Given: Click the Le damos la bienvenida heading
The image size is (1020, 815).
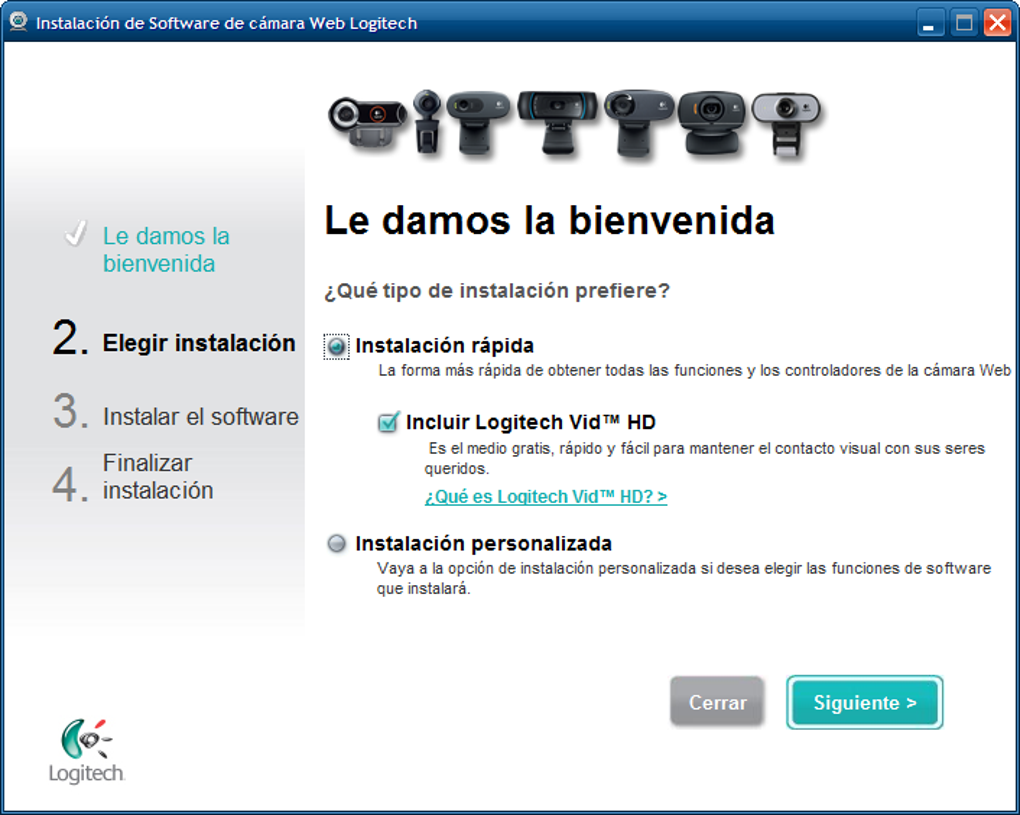Looking at the screenshot, I should (550, 220).
